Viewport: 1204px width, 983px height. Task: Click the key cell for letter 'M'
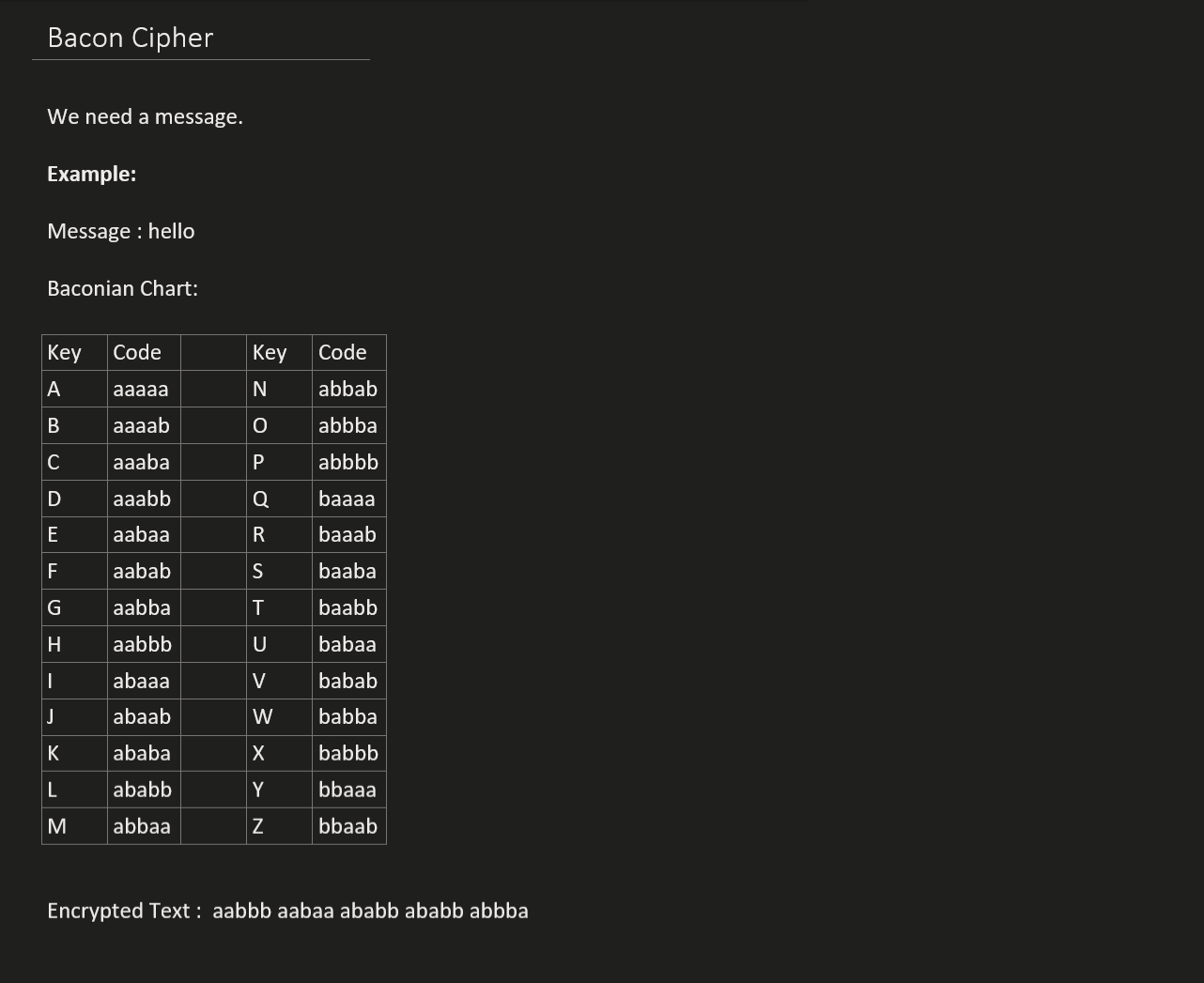[x=74, y=826]
